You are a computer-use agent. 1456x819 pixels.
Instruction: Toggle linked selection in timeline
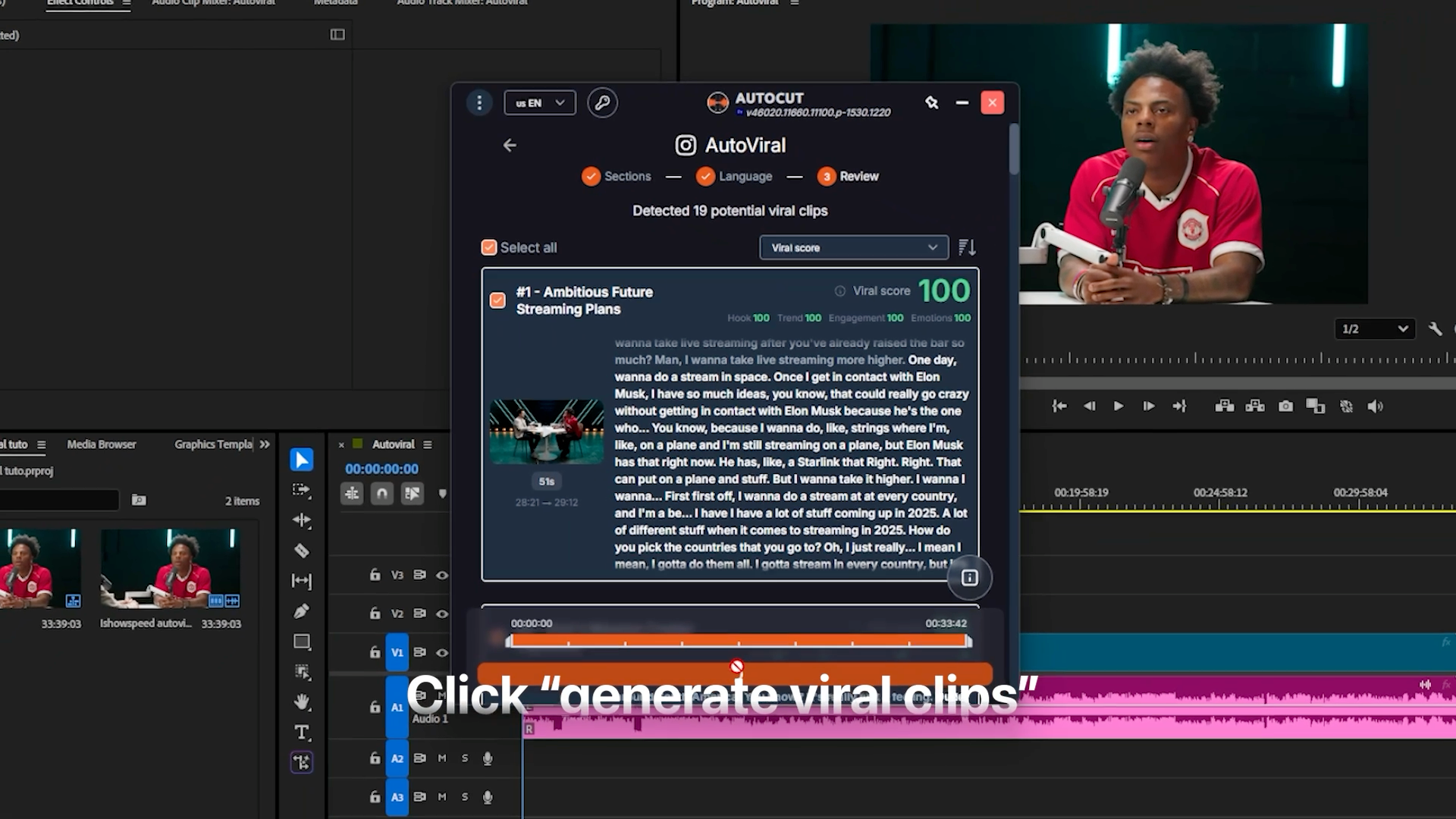[413, 494]
